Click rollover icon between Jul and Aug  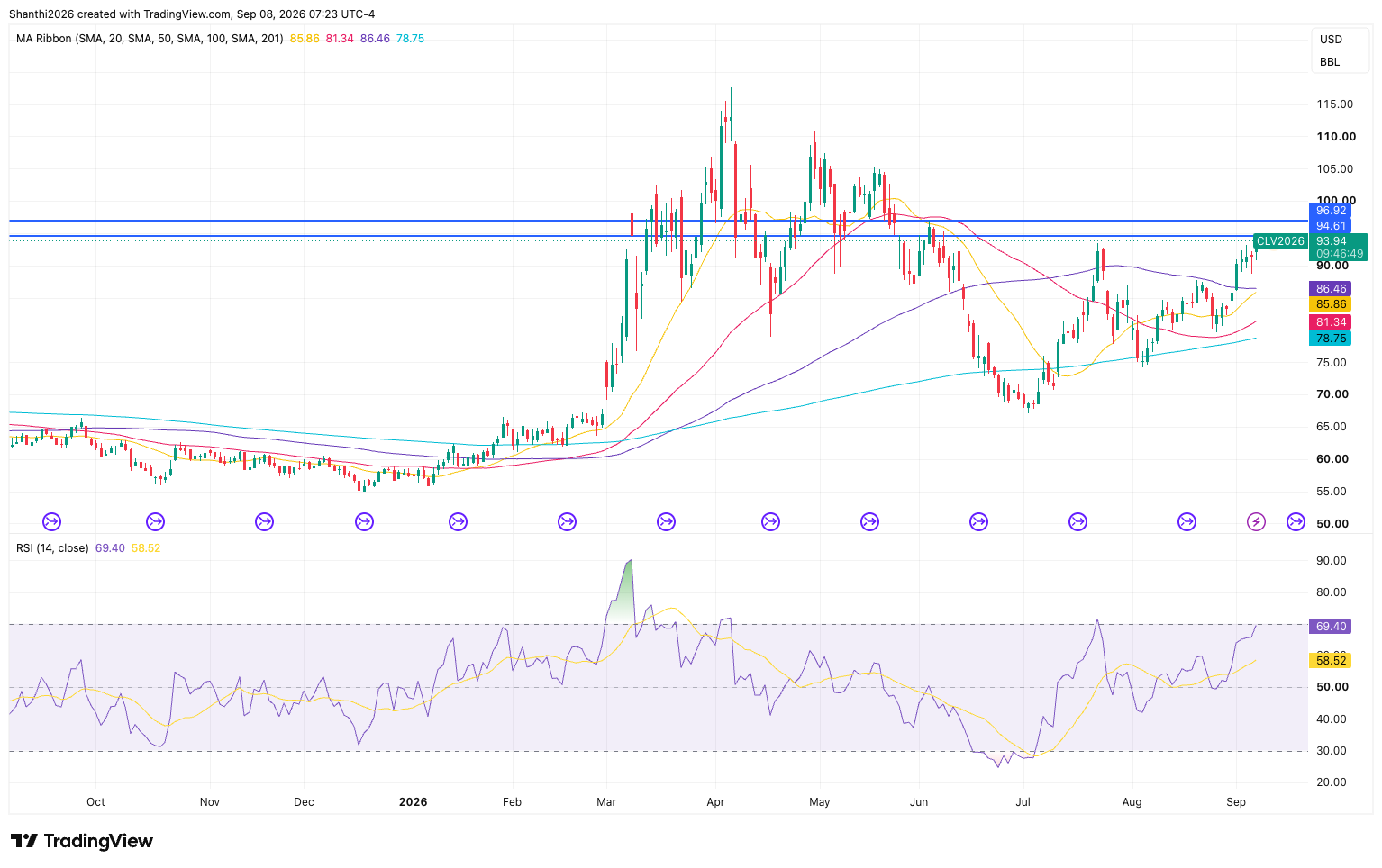tap(1077, 521)
